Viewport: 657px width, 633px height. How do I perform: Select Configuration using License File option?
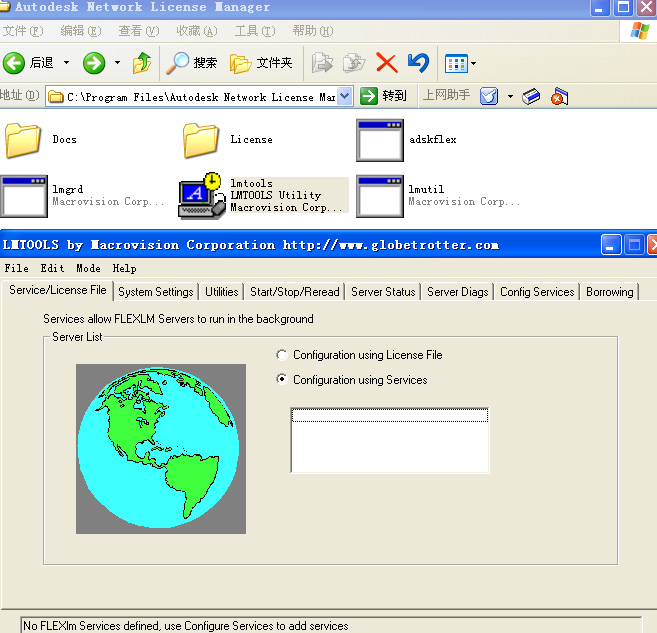pyautogui.click(x=282, y=355)
